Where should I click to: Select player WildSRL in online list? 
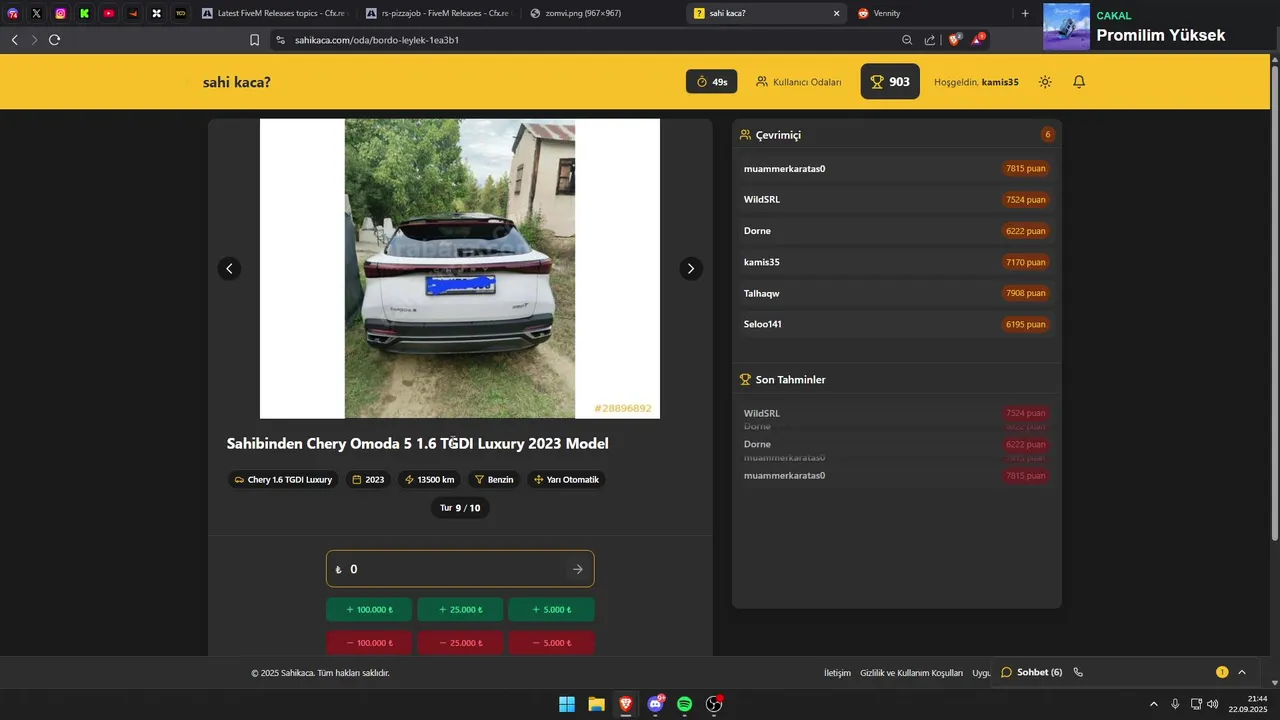(x=897, y=199)
